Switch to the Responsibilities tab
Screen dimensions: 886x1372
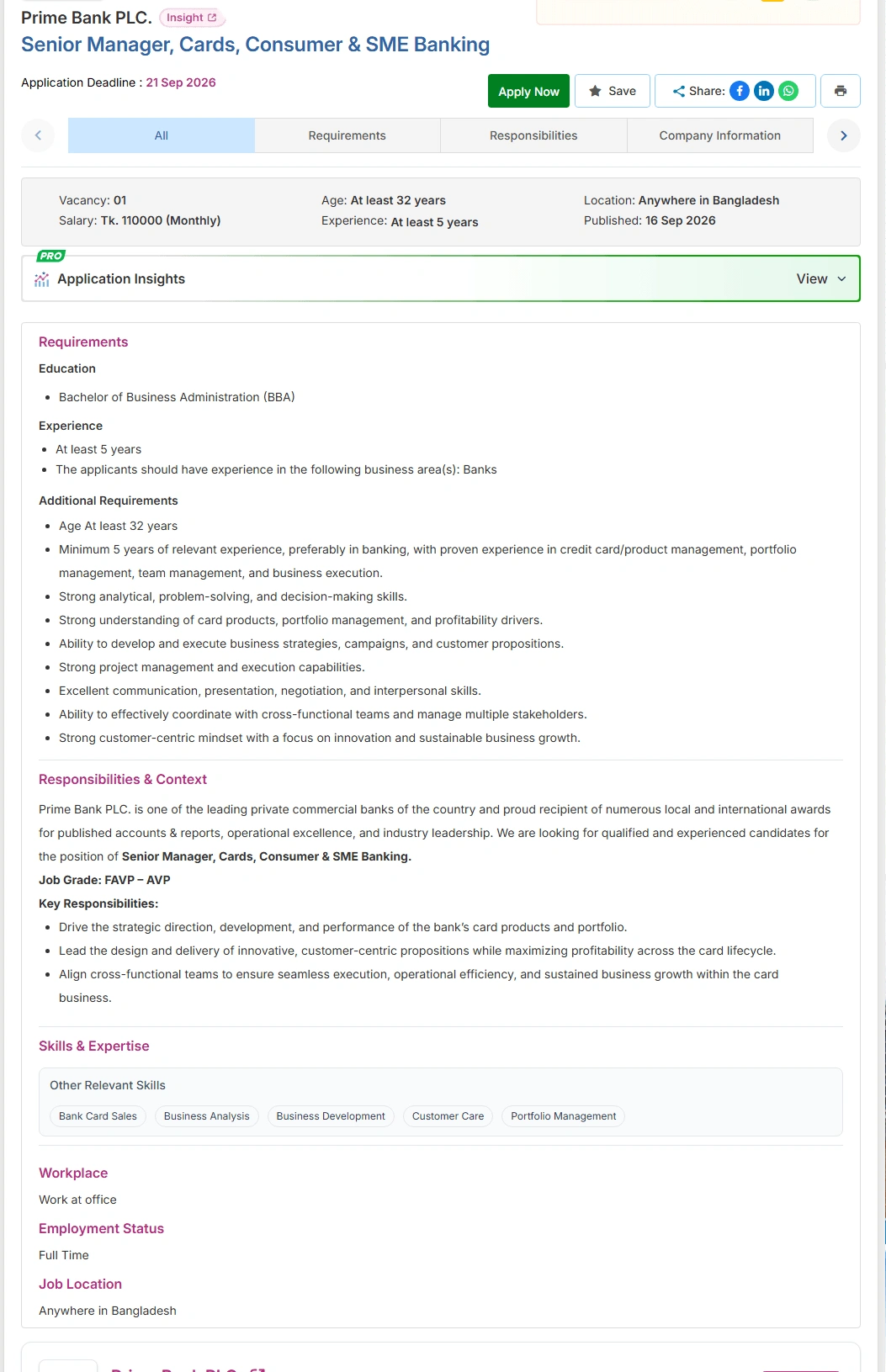533,135
